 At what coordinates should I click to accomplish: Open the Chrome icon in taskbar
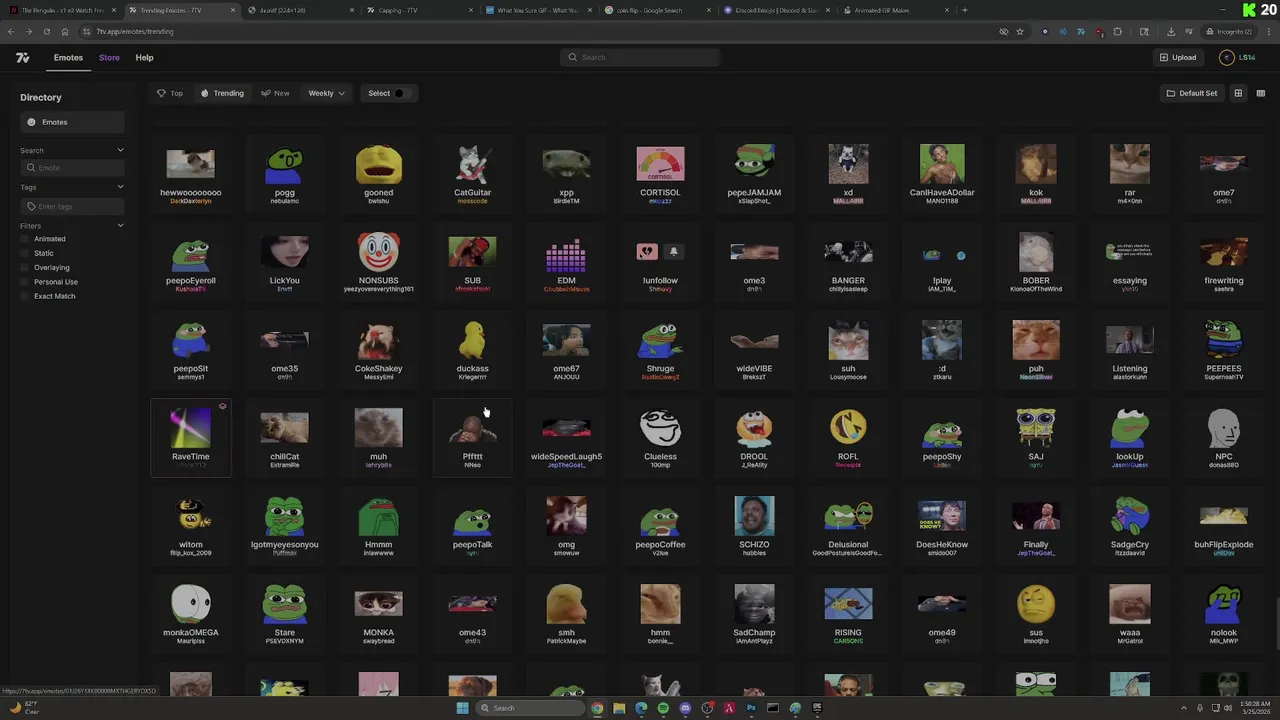[x=597, y=708]
